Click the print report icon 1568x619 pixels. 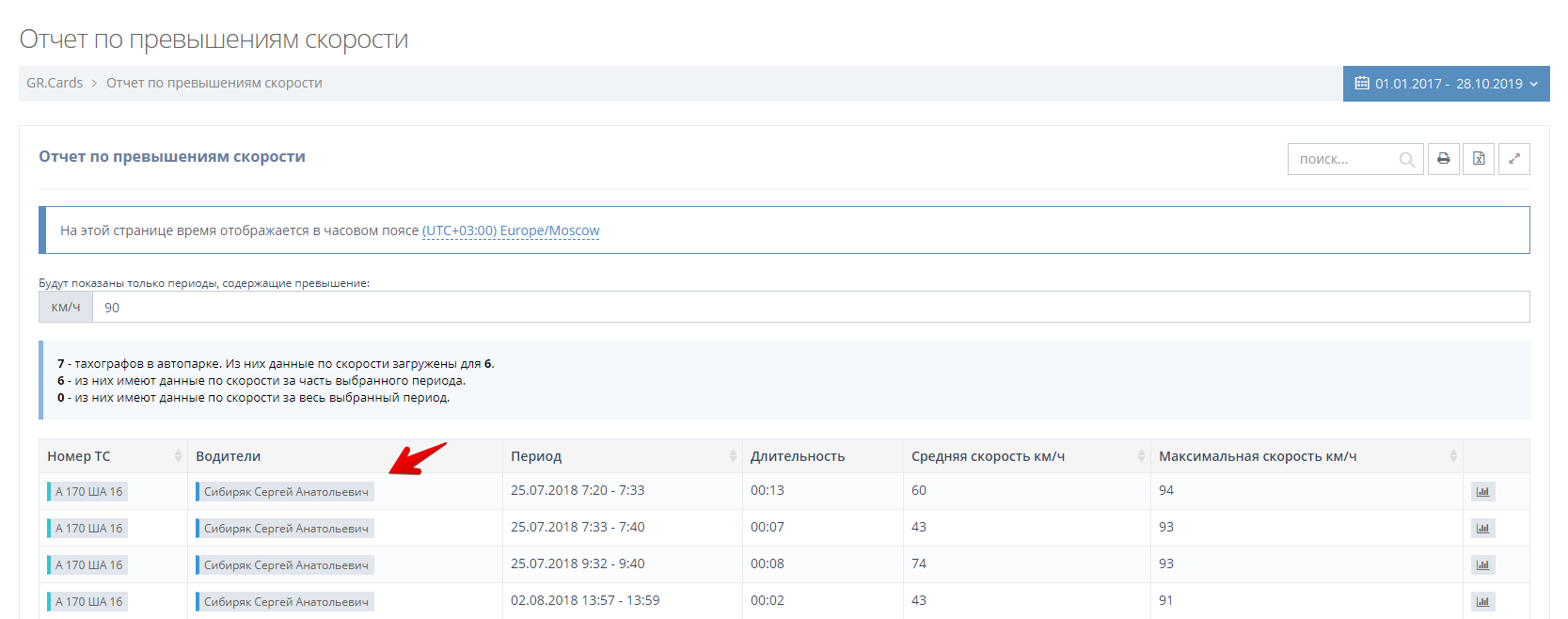(1443, 159)
